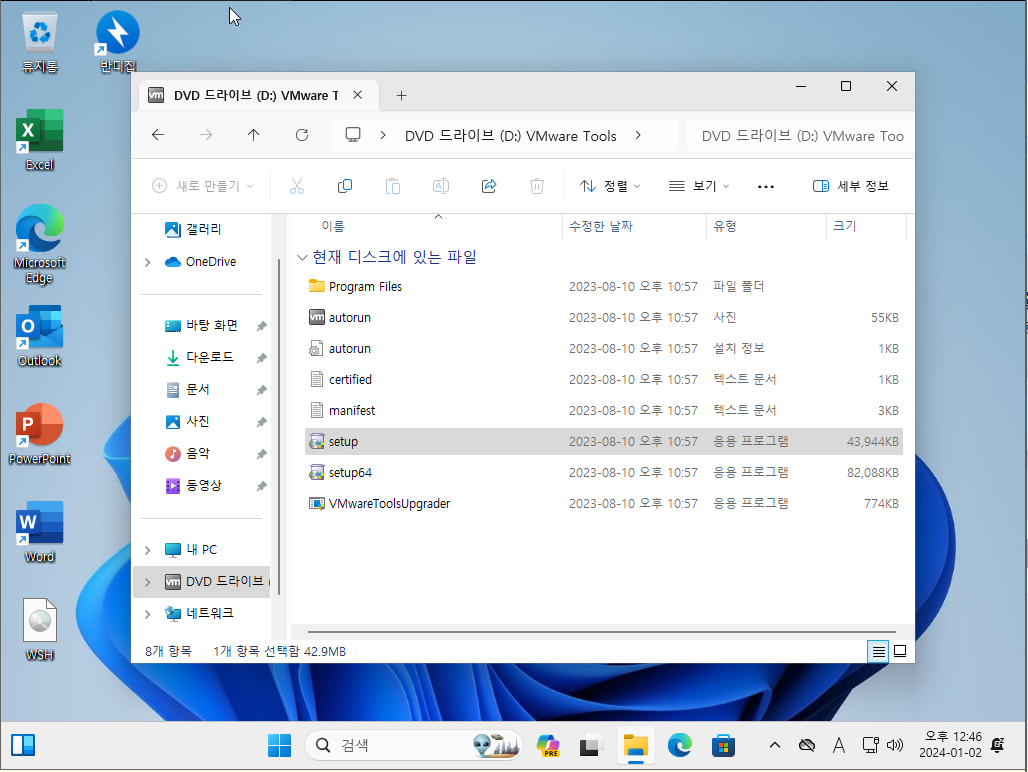The width and height of the screenshot is (1028, 772).
Task: Select the Excel desktop shortcut
Action: click(x=39, y=140)
